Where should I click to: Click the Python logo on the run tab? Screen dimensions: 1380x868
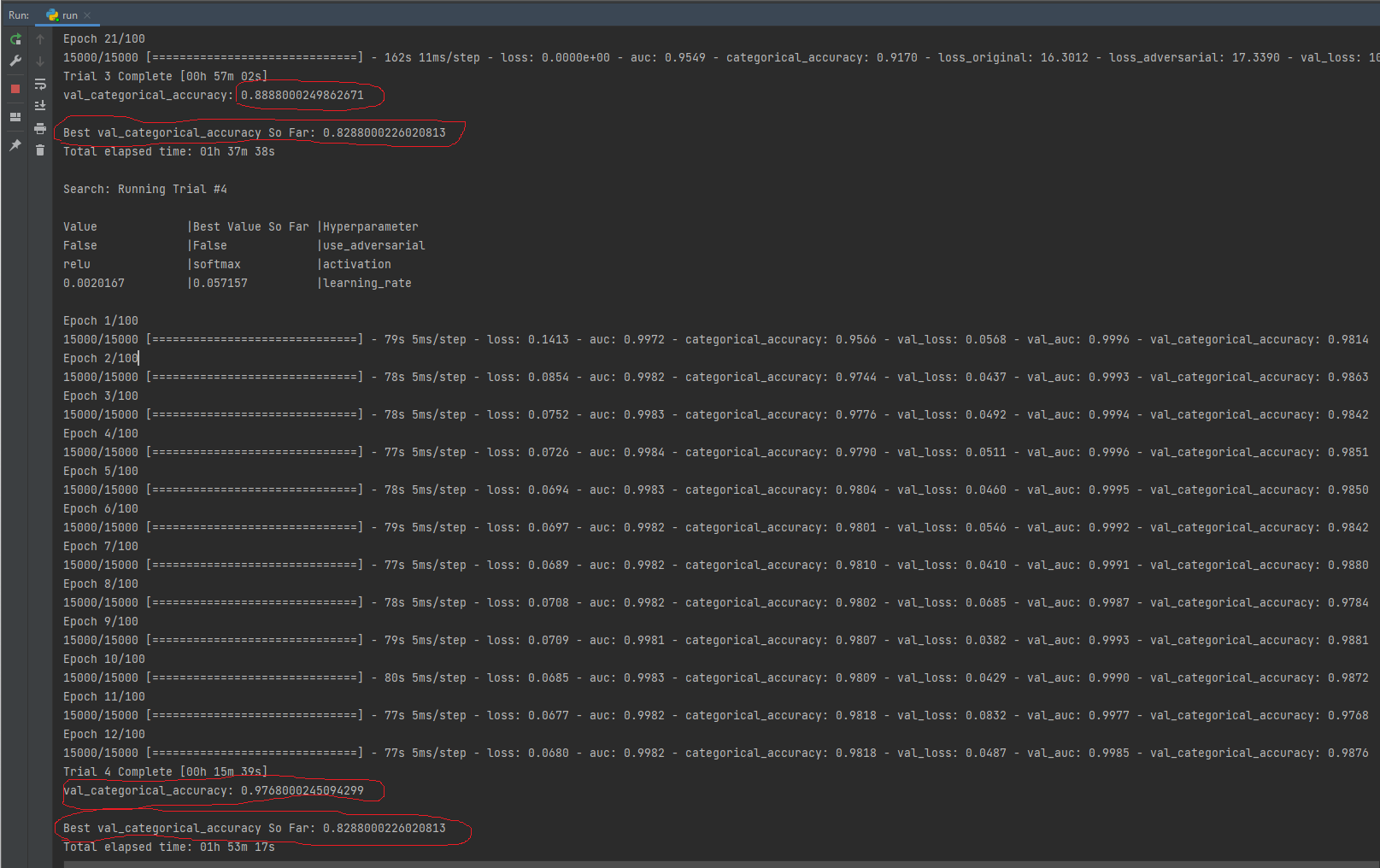click(53, 15)
